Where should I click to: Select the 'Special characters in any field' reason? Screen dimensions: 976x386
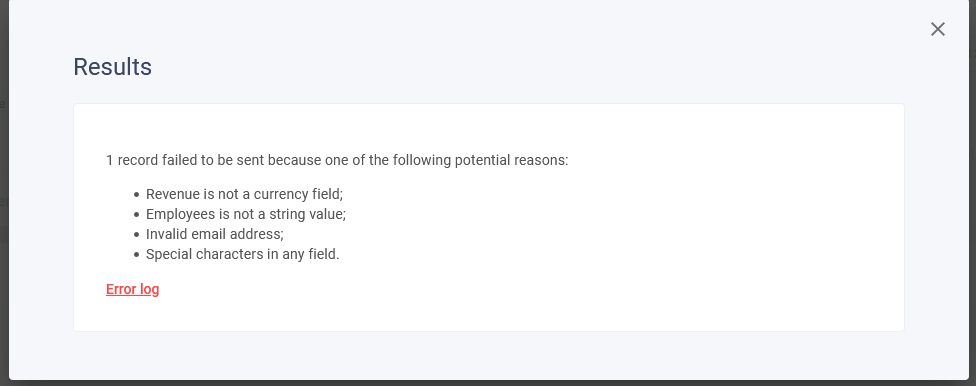coord(243,254)
